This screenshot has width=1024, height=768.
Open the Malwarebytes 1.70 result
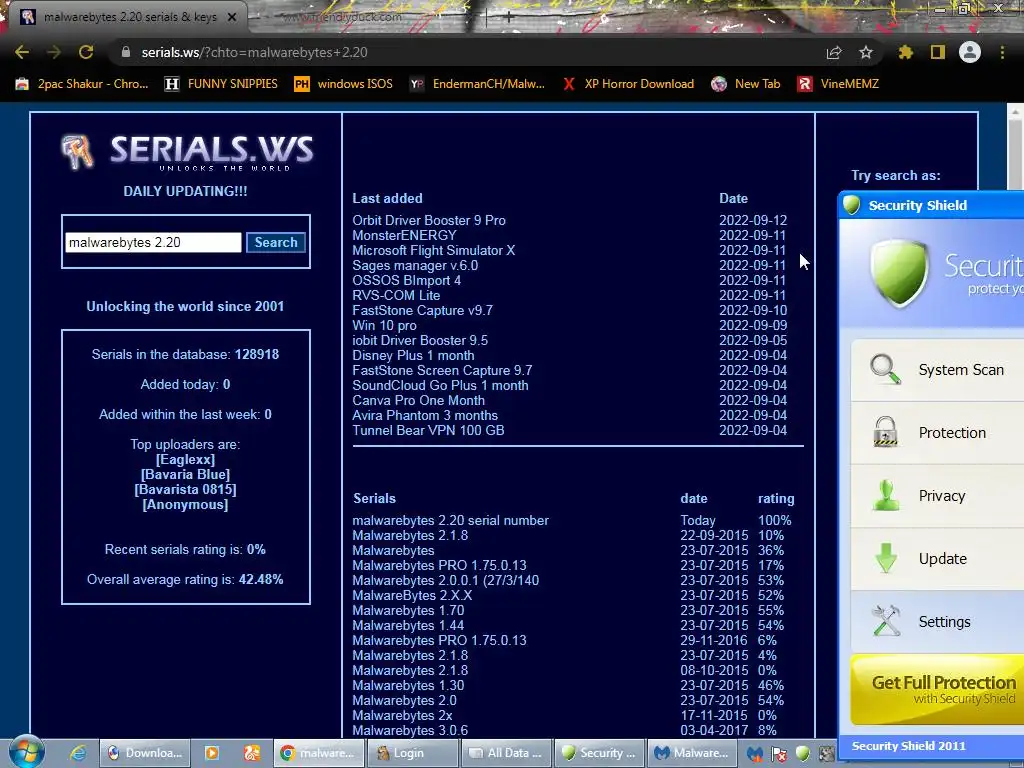[x=408, y=611]
